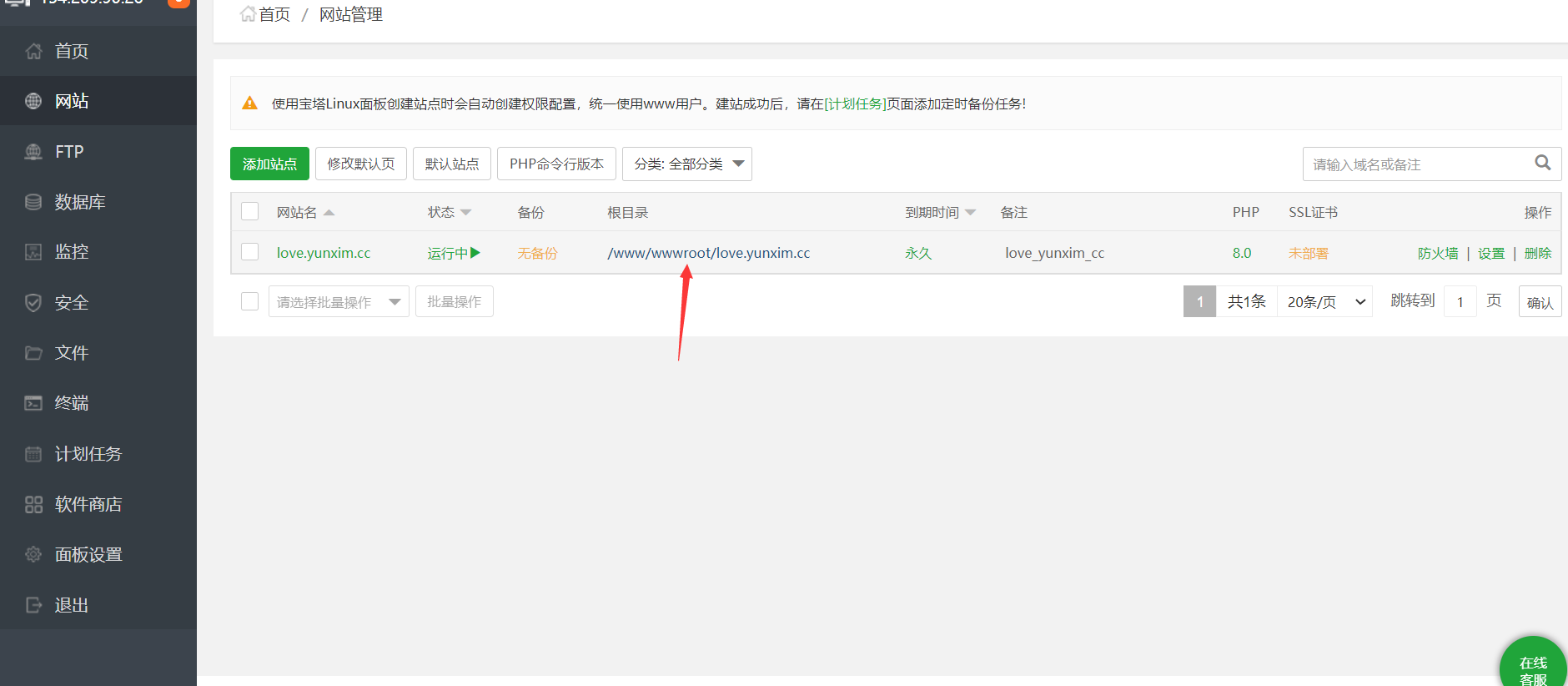Click the logout icon for 退出
The image size is (1568, 686).
tap(33, 605)
